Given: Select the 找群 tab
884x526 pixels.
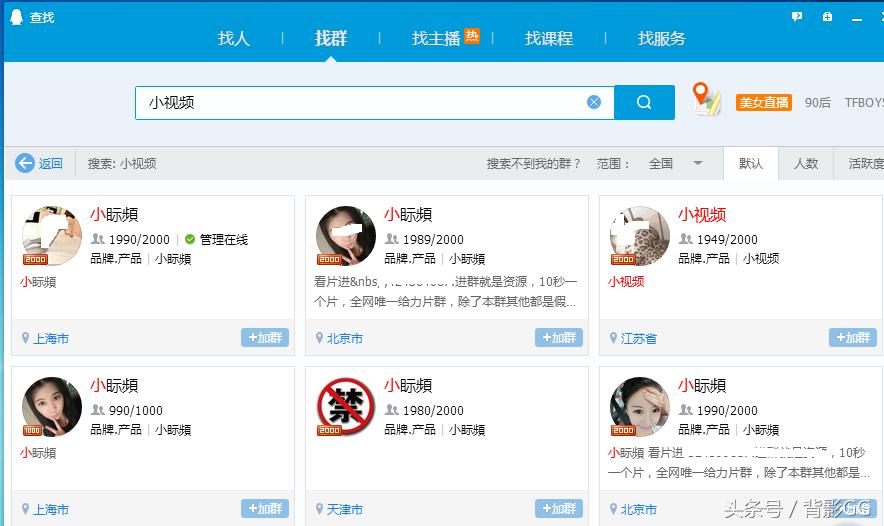Looking at the screenshot, I should click(331, 38).
